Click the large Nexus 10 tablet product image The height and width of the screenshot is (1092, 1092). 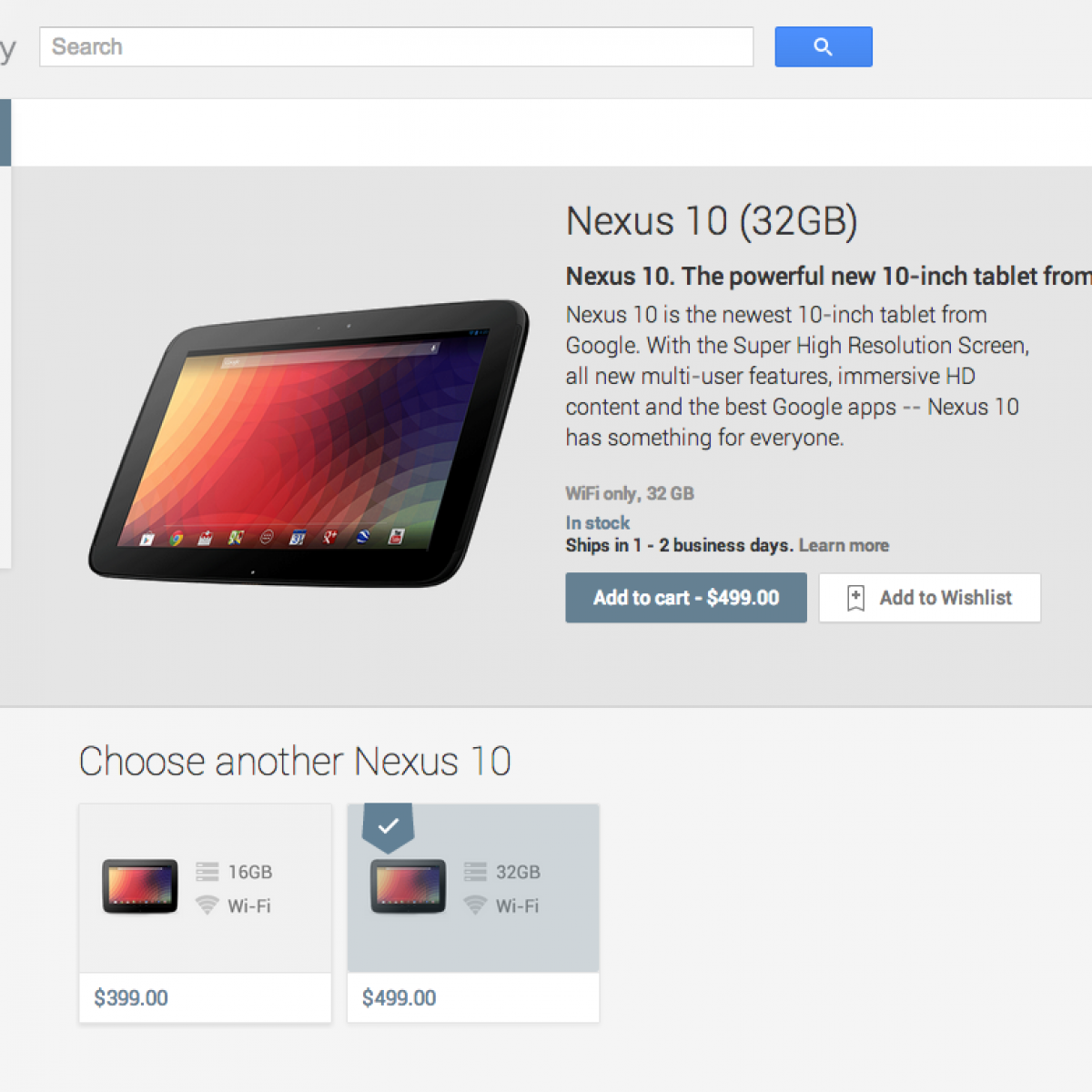pos(309,443)
